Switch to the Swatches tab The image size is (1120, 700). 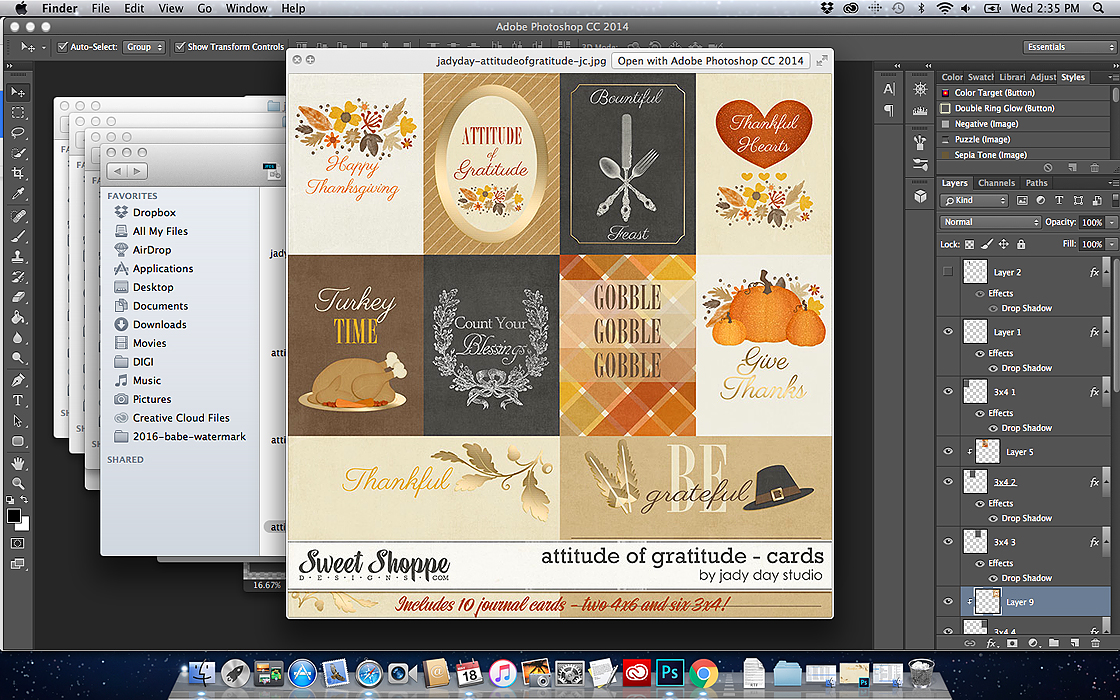(x=981, y=77)
